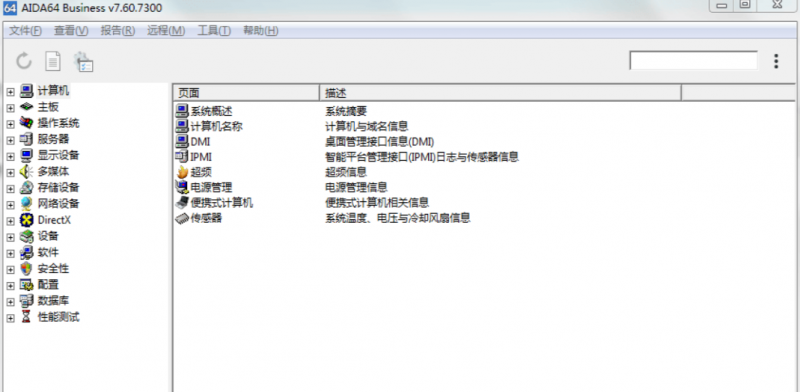Expand the 软件 tree node
The image size is (800, 392).
click(x=10, y=254)
